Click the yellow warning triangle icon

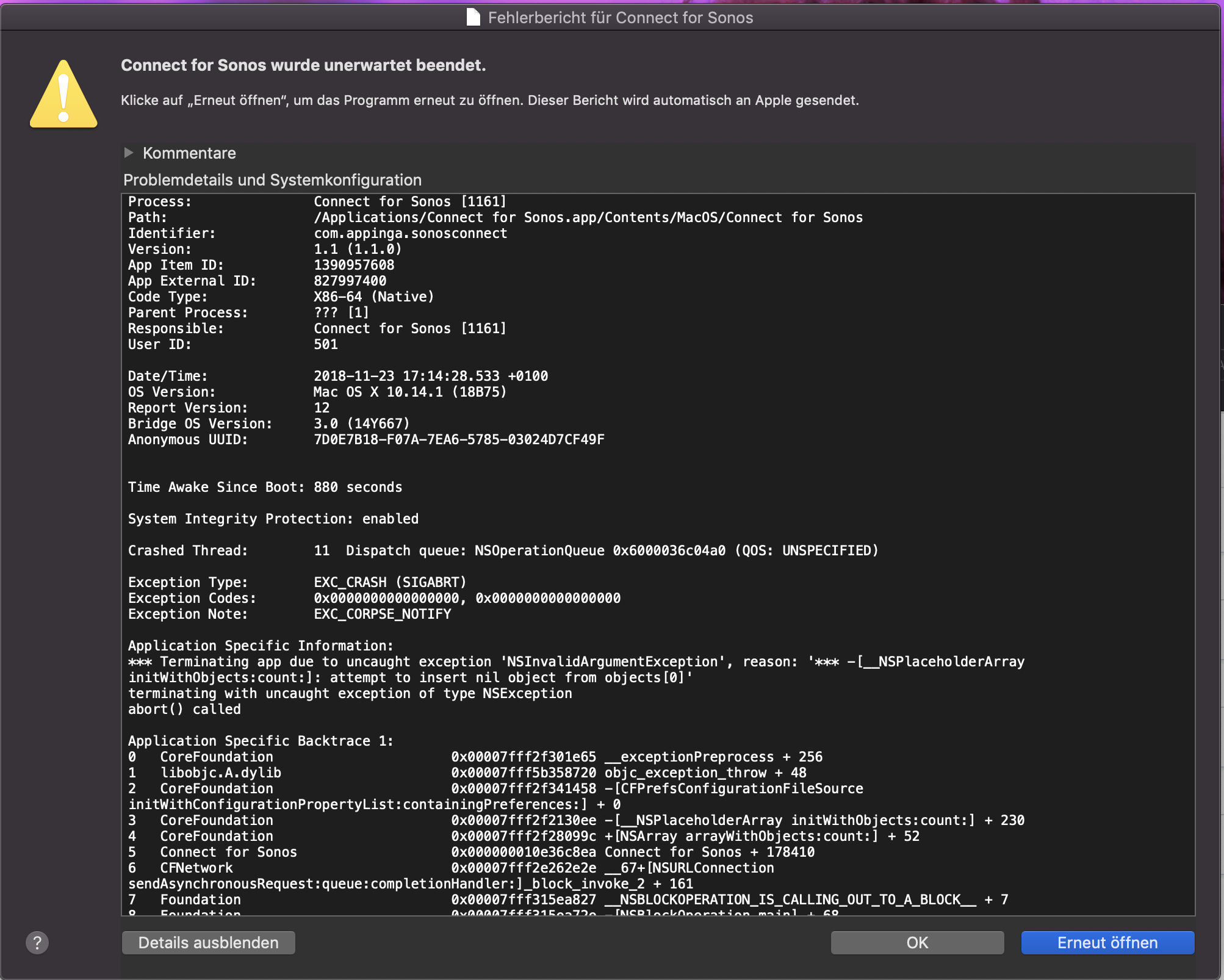click(x=63, y=94)
